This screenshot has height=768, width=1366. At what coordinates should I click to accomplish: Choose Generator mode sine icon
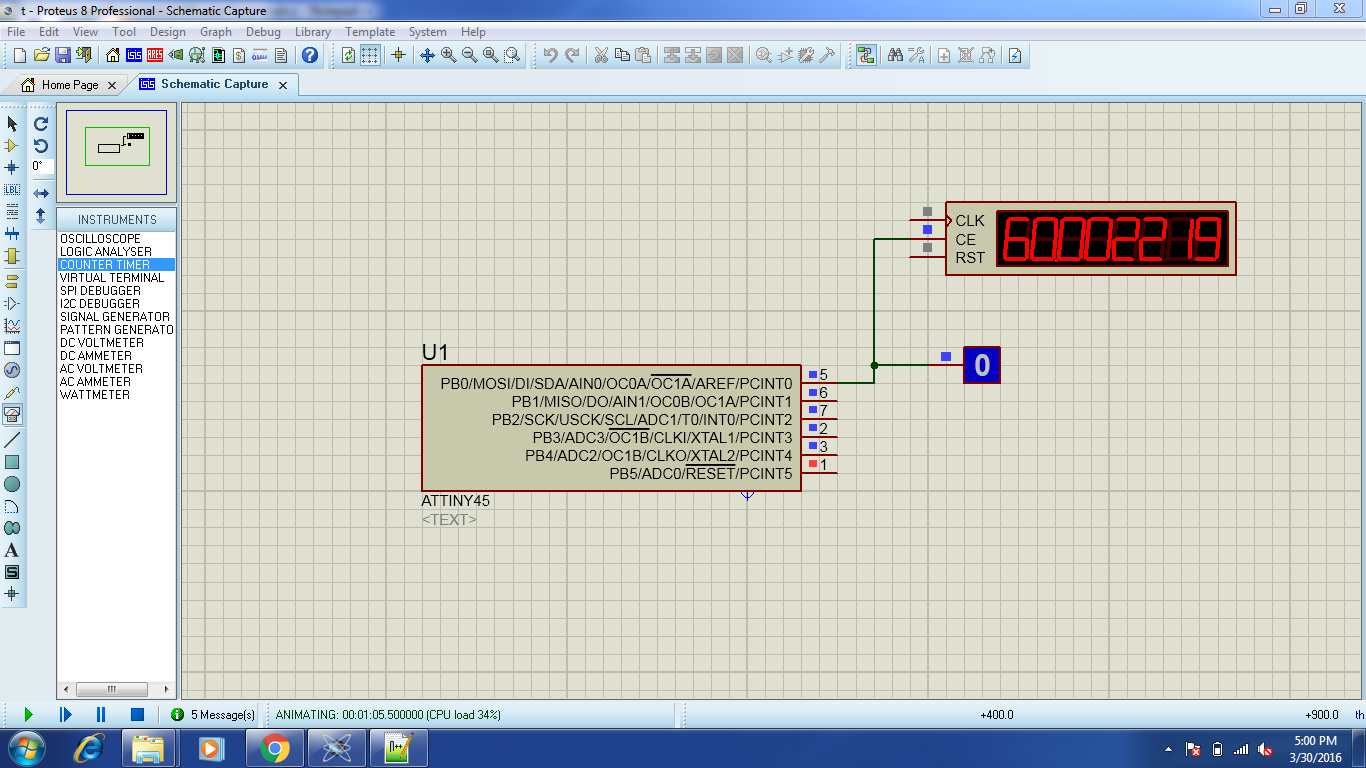[12, 370]
